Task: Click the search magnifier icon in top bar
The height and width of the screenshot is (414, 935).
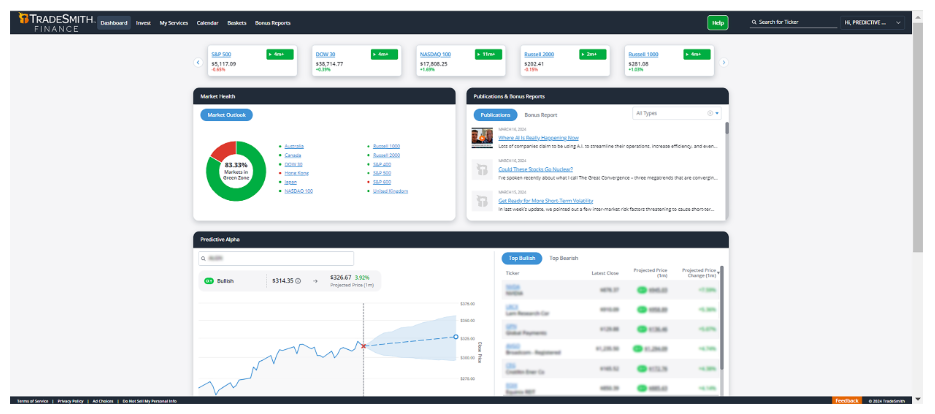Action: (x=754, y=23)
